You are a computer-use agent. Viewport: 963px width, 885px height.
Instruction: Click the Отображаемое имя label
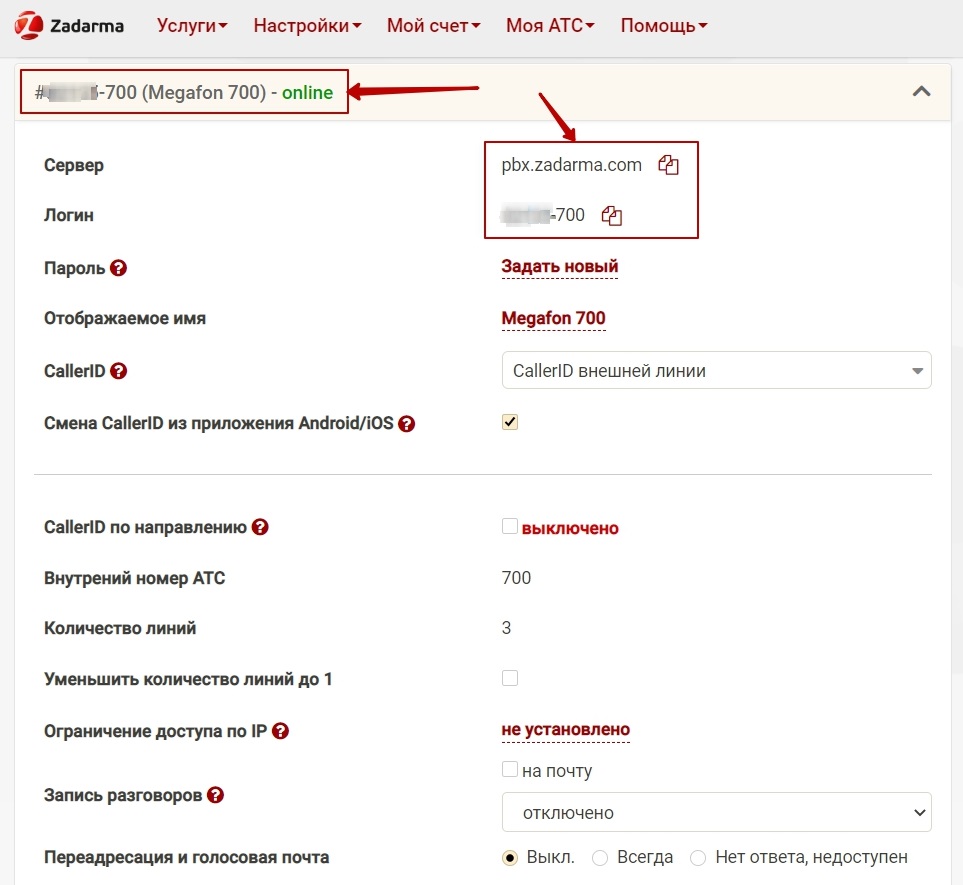[125, 318]
